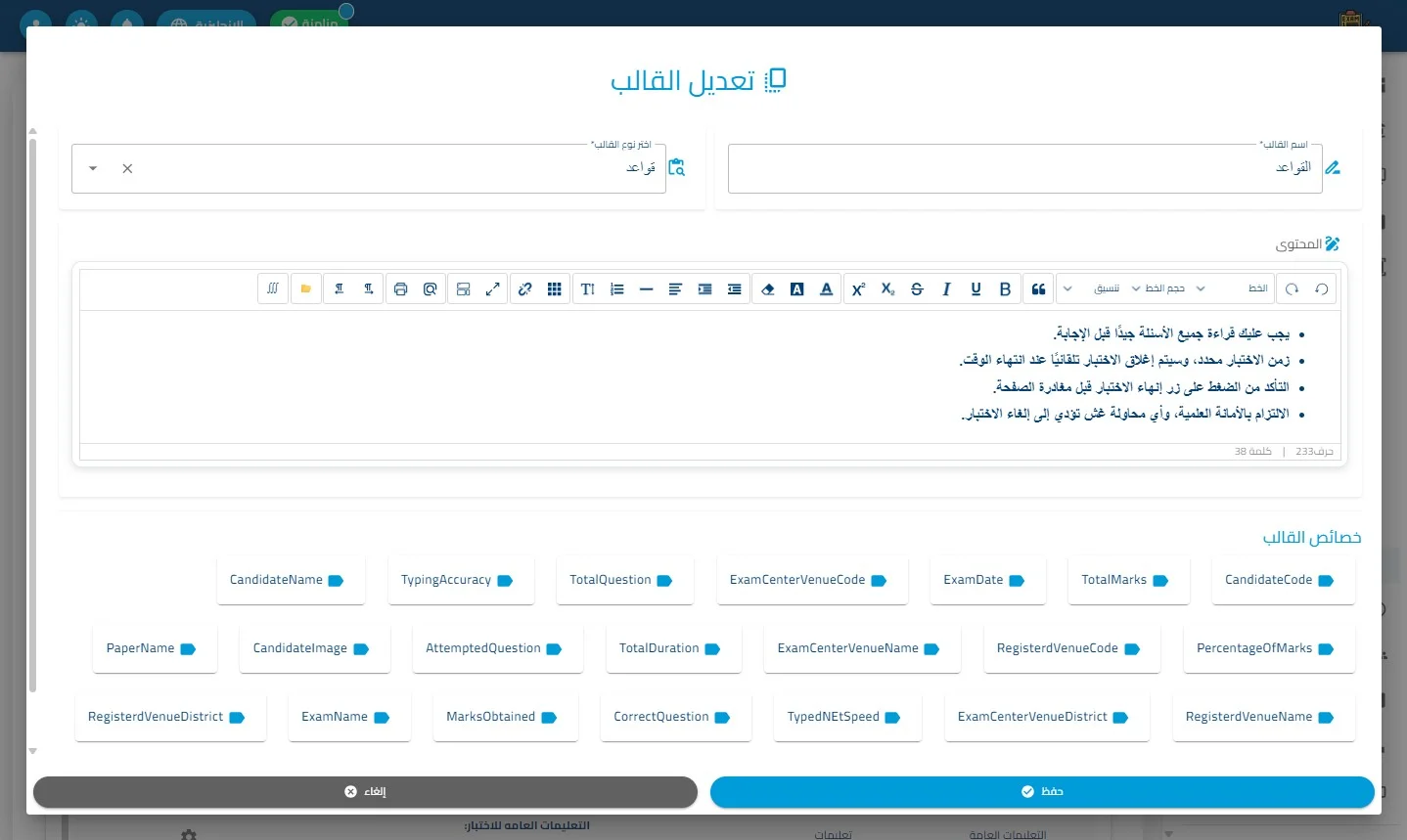Image resolution: width=1407 pixels, height=840 pixels.
Task: Open the boxed-A highlight color tool
Action: pos(797,289)
